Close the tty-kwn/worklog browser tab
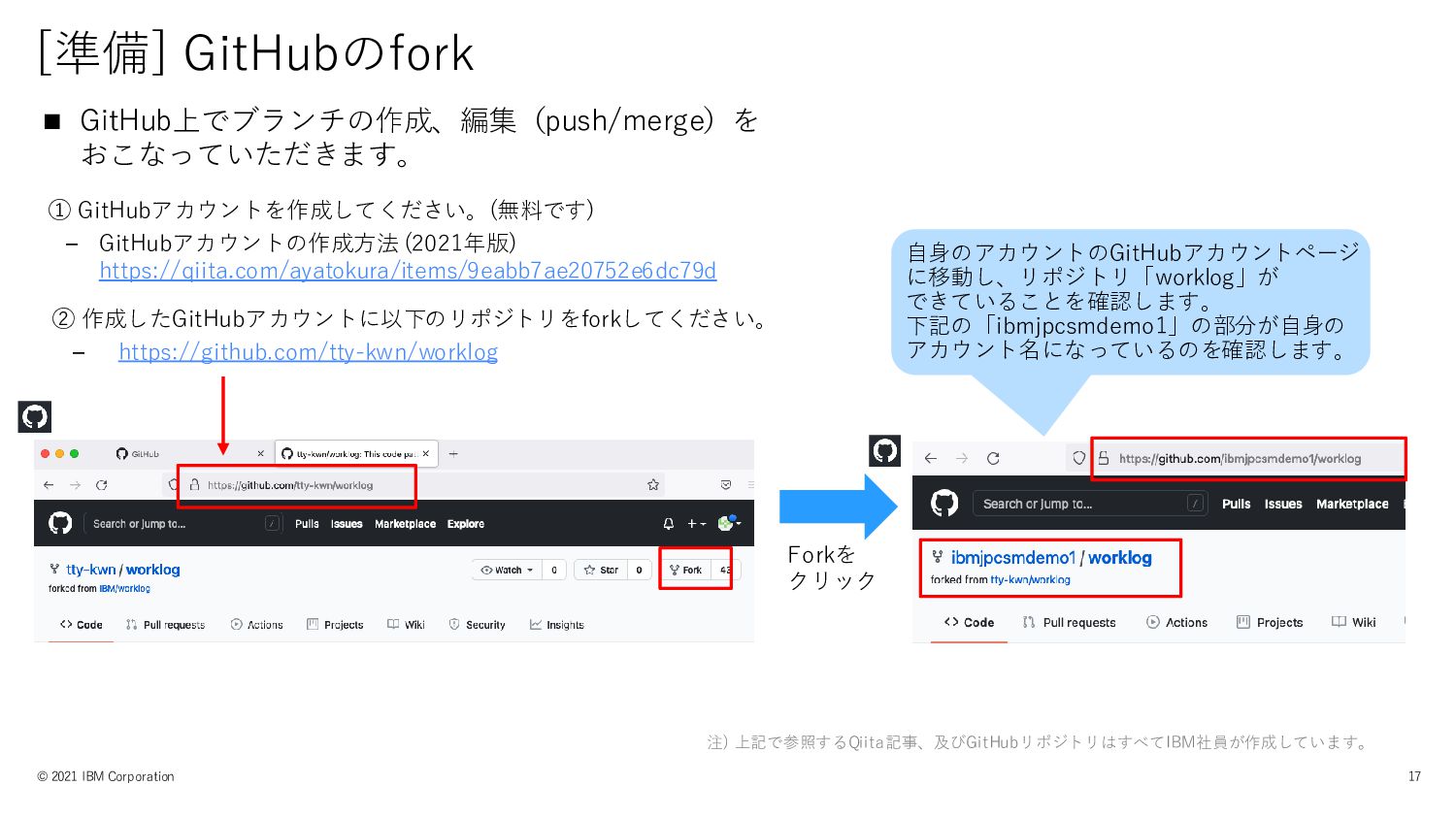 425,453
